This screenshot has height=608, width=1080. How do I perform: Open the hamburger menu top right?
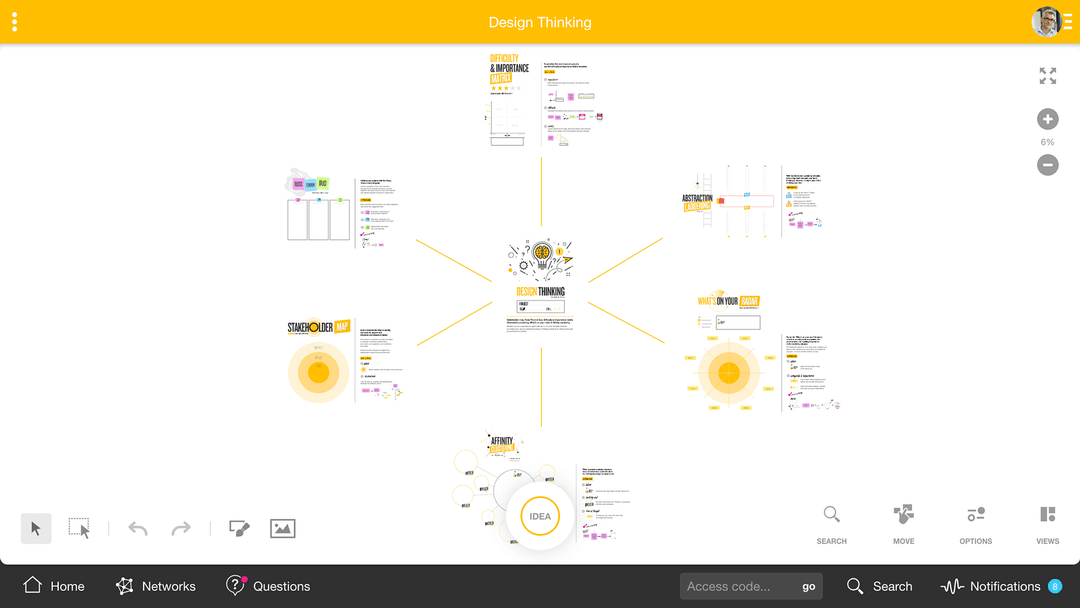tap(1066, 21)
